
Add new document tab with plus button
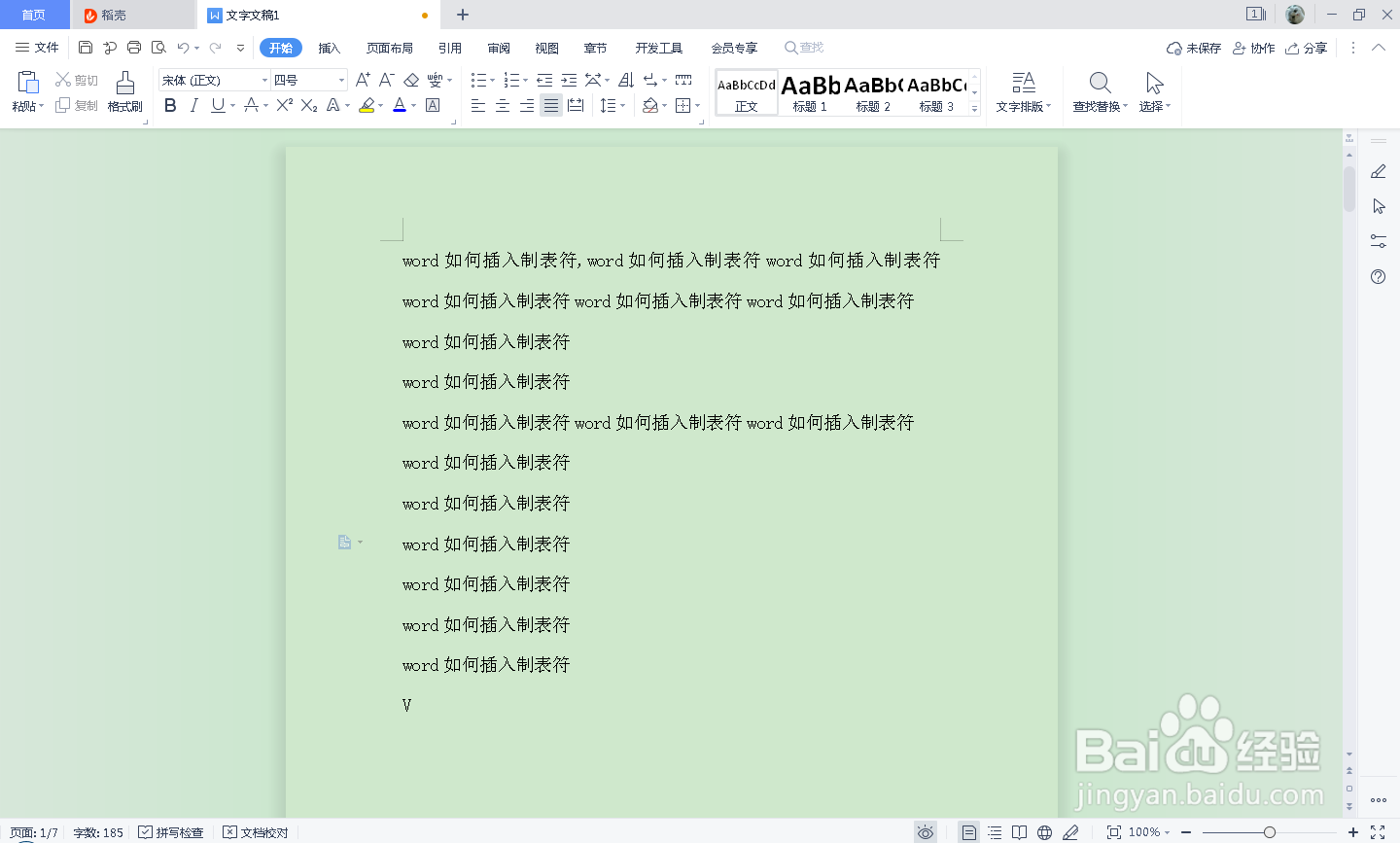pyautogui.click(x=463, y=15)
